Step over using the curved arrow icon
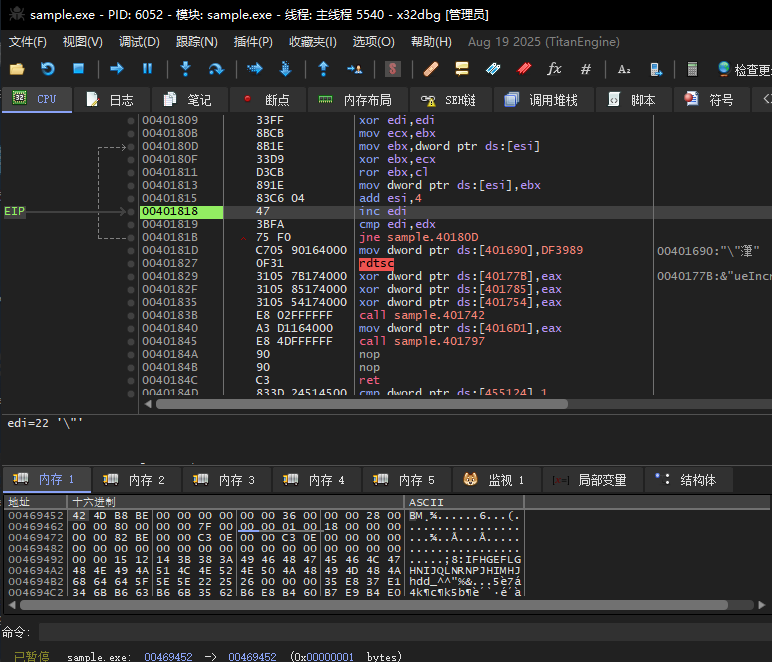 (216, 69)
